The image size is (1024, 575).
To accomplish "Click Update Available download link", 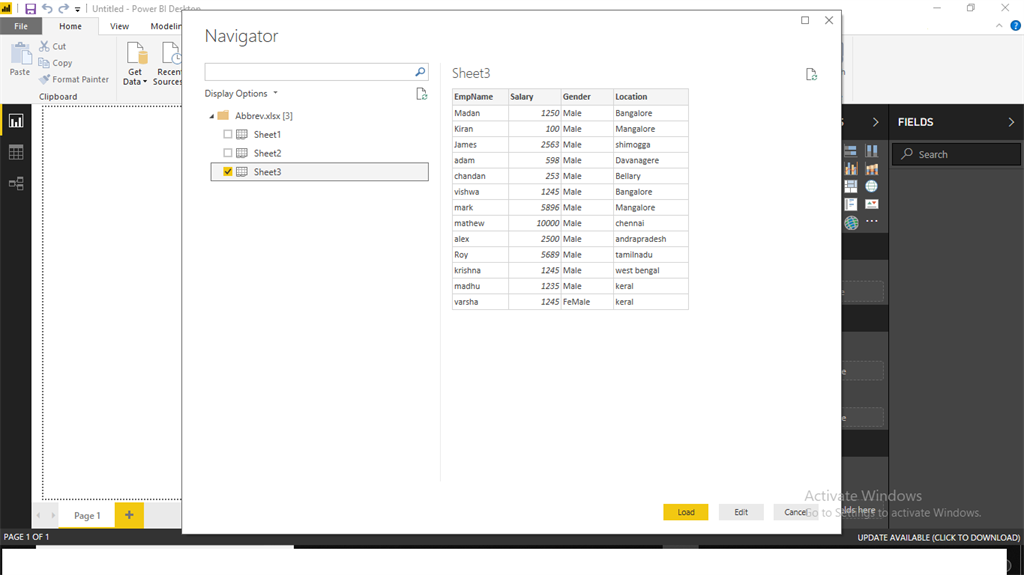I will point(938,537).
